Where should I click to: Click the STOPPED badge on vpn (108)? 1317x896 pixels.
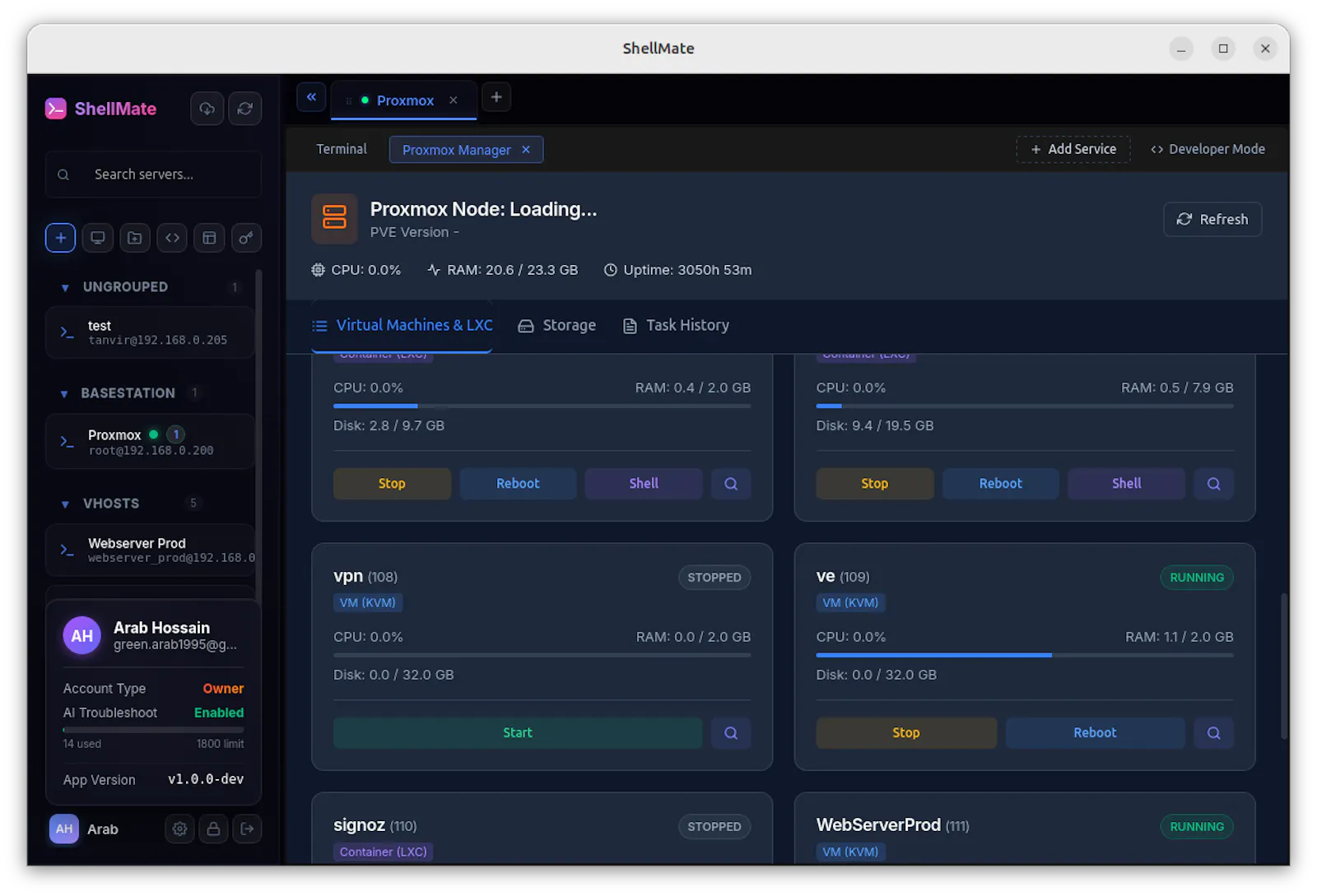pos(714,578)
